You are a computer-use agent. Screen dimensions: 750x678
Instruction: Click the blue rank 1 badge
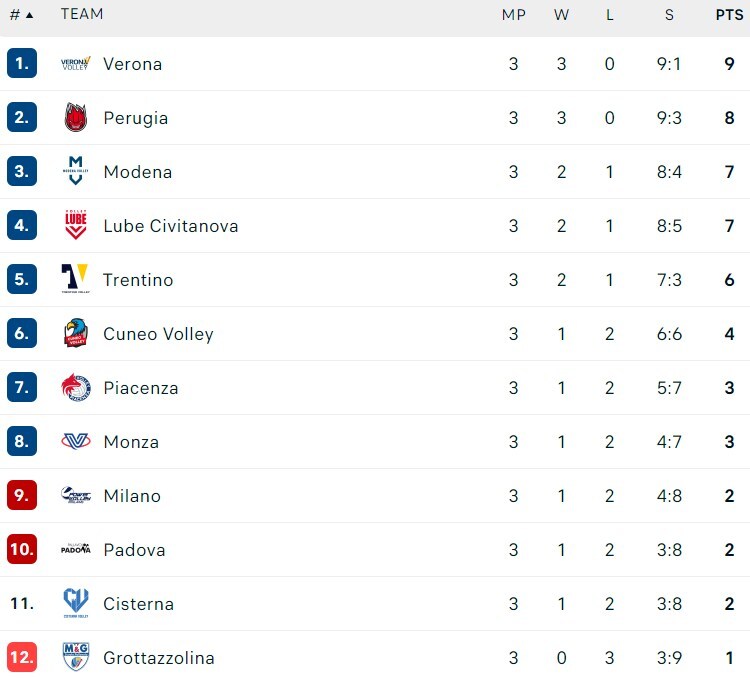click(22, 64)
